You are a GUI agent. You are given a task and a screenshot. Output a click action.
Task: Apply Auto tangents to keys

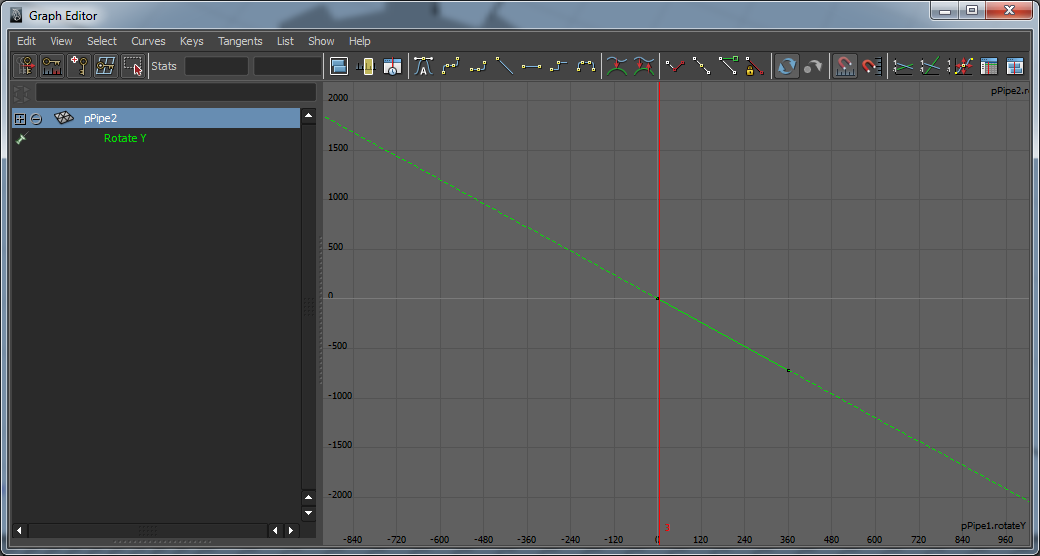click(423, 67)
